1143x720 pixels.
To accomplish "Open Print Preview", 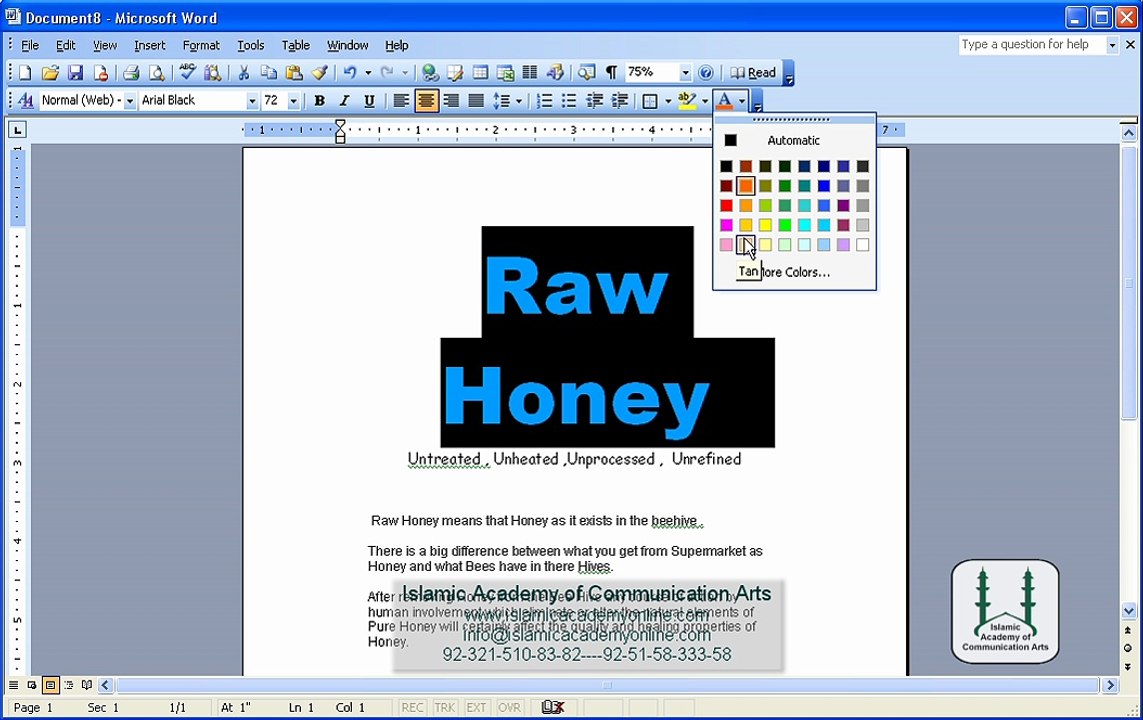I will [x=156, y=73].
